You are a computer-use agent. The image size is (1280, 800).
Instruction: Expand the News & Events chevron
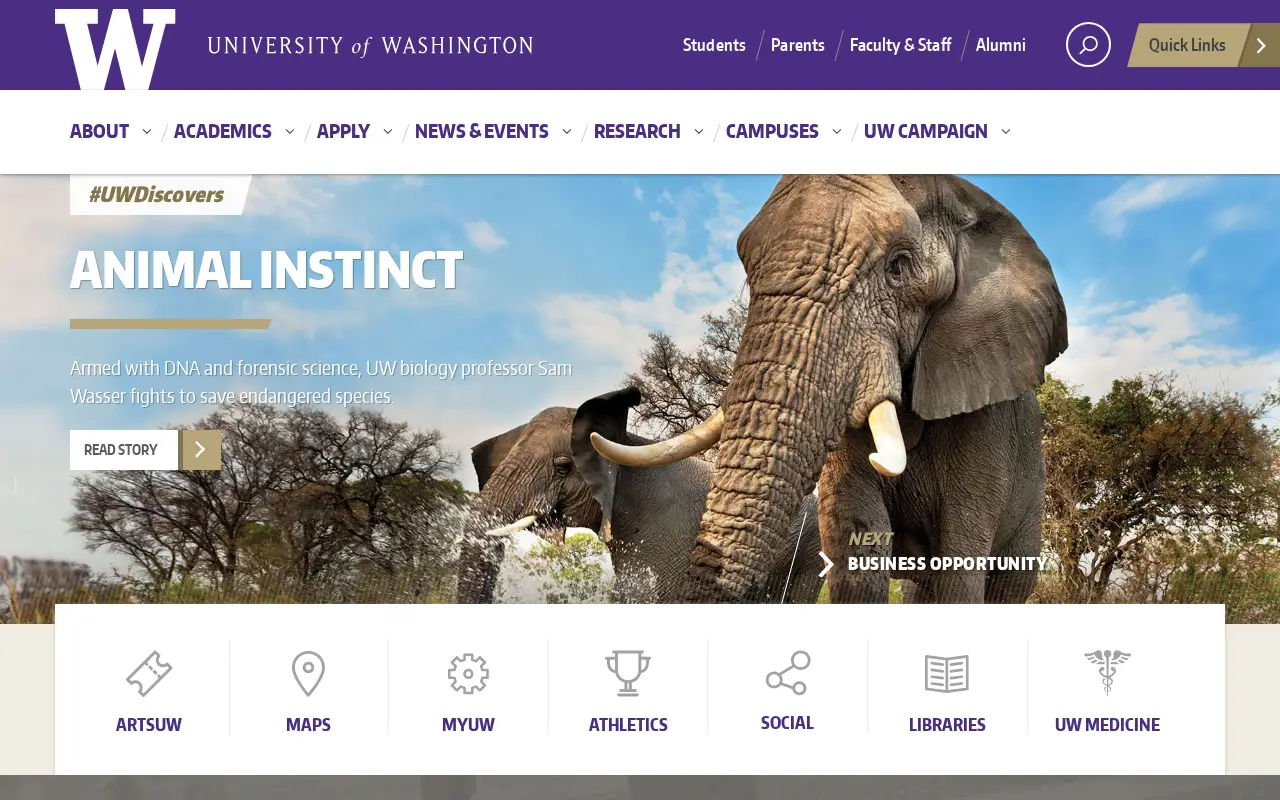(567, 131)
